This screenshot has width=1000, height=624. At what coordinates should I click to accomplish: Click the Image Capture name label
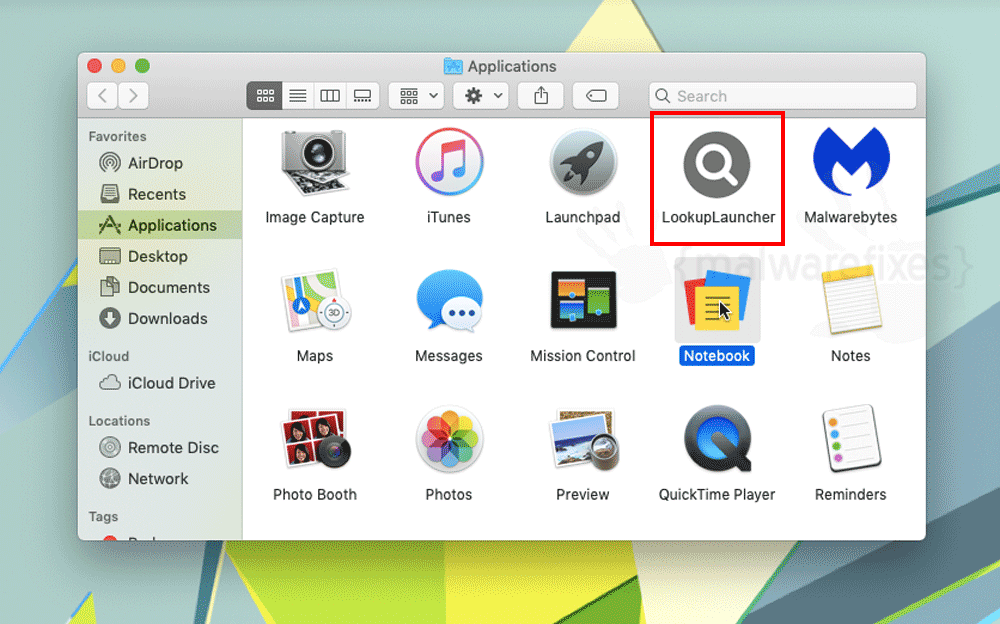pos(315,217)
